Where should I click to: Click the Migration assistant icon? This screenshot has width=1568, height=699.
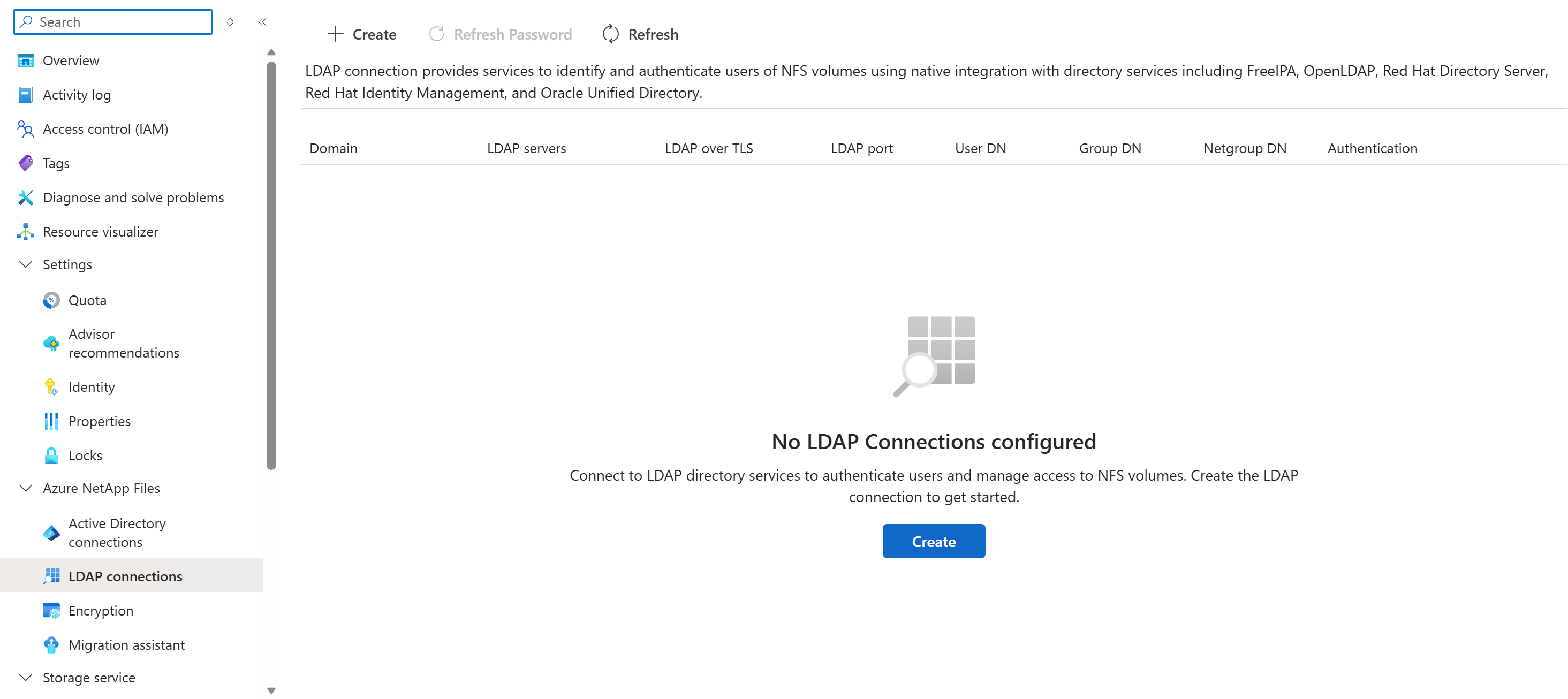click(51, 644)
